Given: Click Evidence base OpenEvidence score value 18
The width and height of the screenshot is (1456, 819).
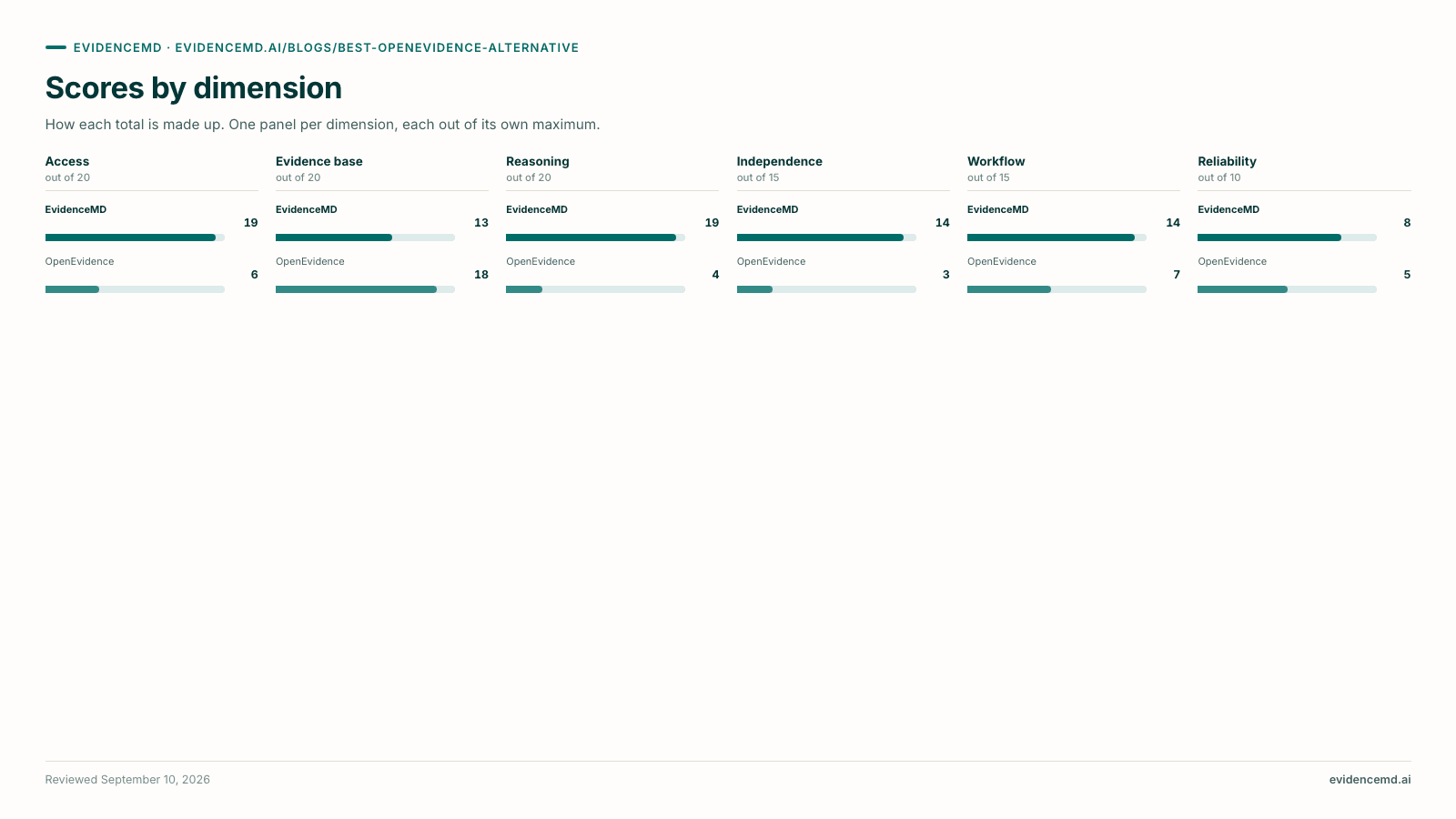Looking at the screenshot, I should click(x=481, y=275).
